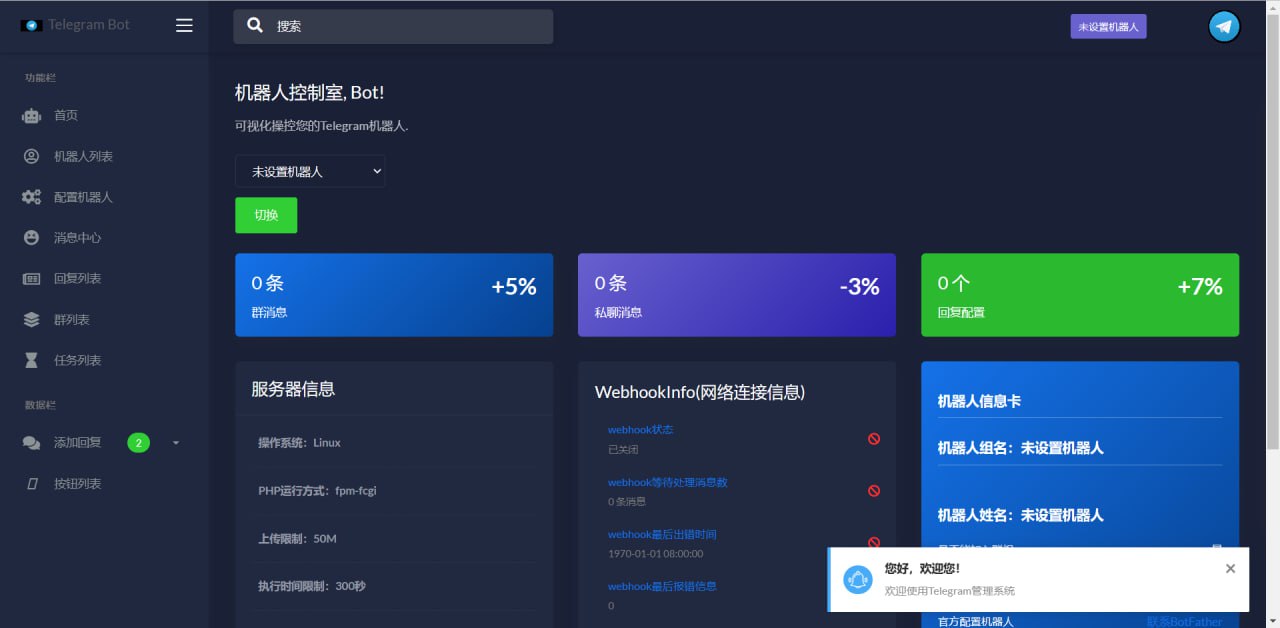Close the welcome notification popup
This screenshot has height=628, width=1280.
[1230, 568]
